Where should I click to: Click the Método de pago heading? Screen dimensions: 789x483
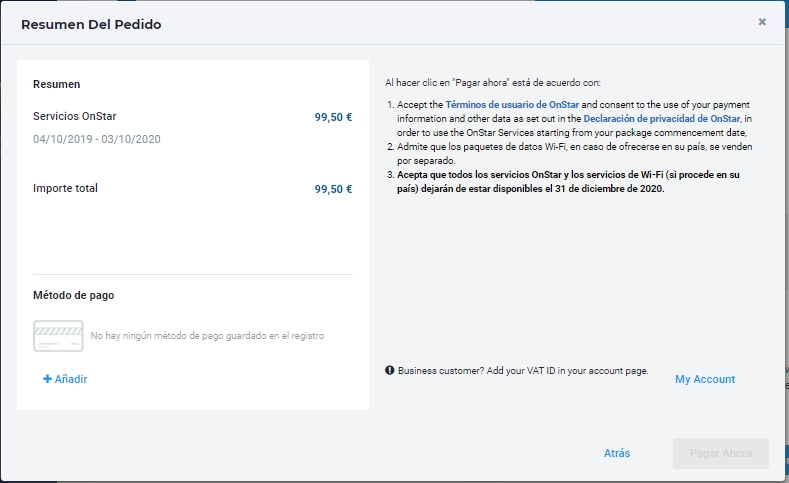pos(73,295)
